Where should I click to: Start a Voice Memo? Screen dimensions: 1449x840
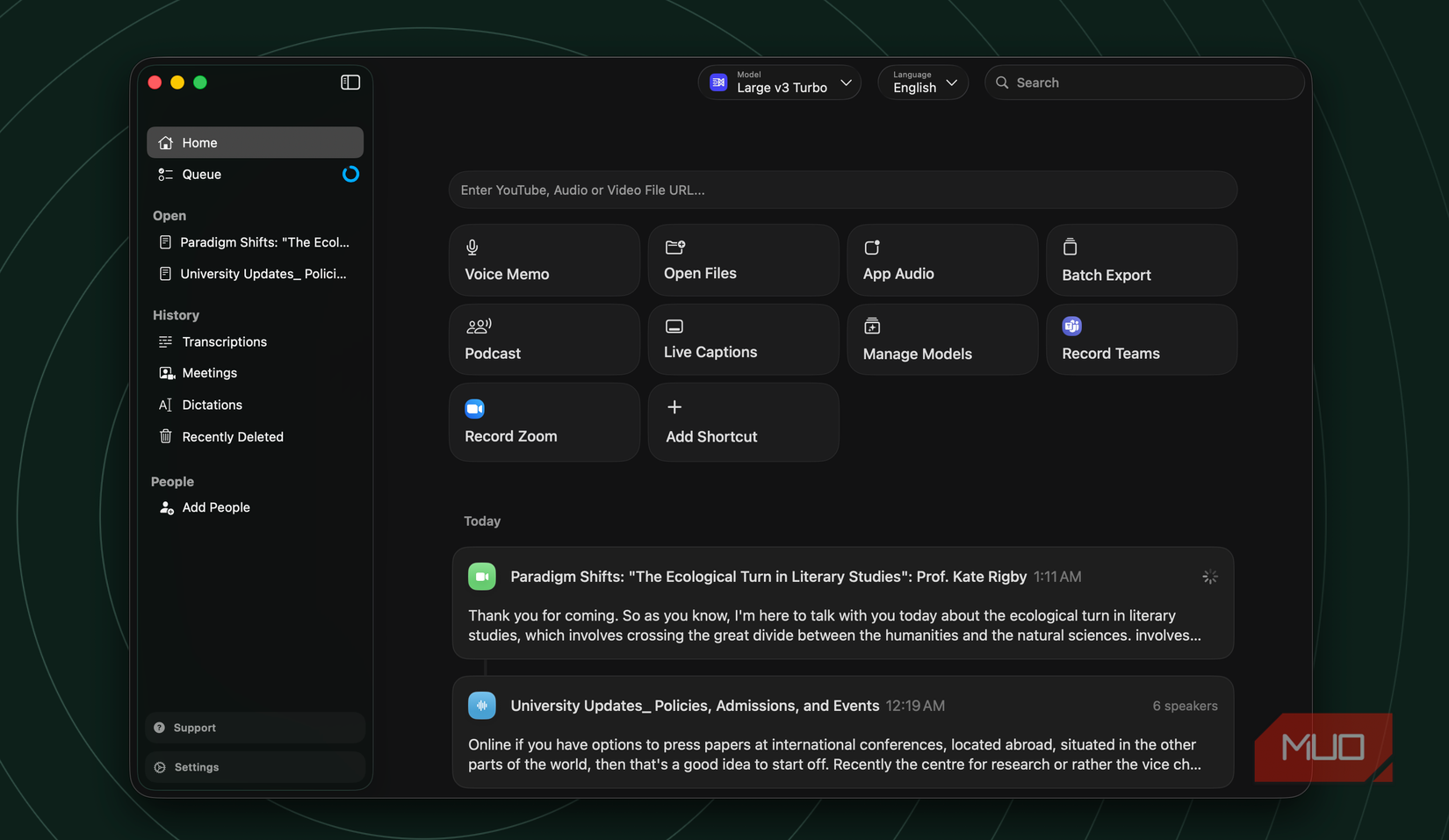click(544, 260)
